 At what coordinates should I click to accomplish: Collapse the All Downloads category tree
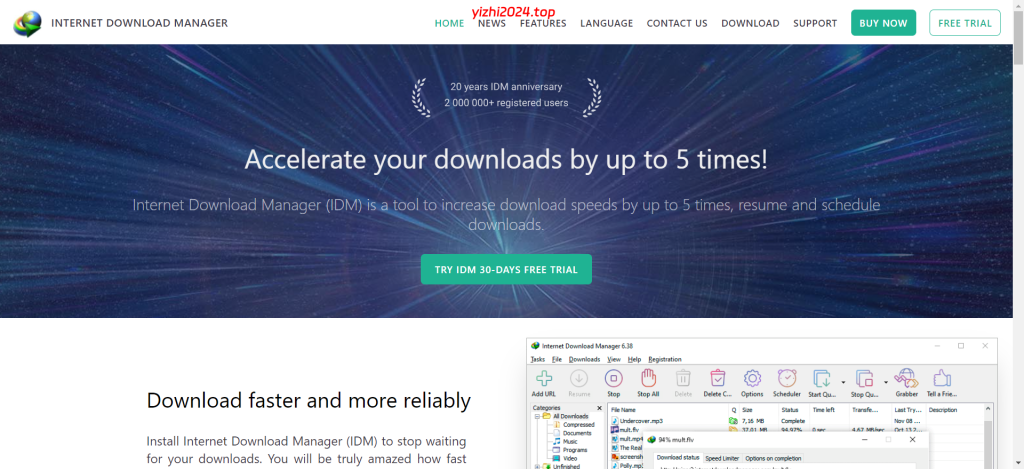pos(537,416)
